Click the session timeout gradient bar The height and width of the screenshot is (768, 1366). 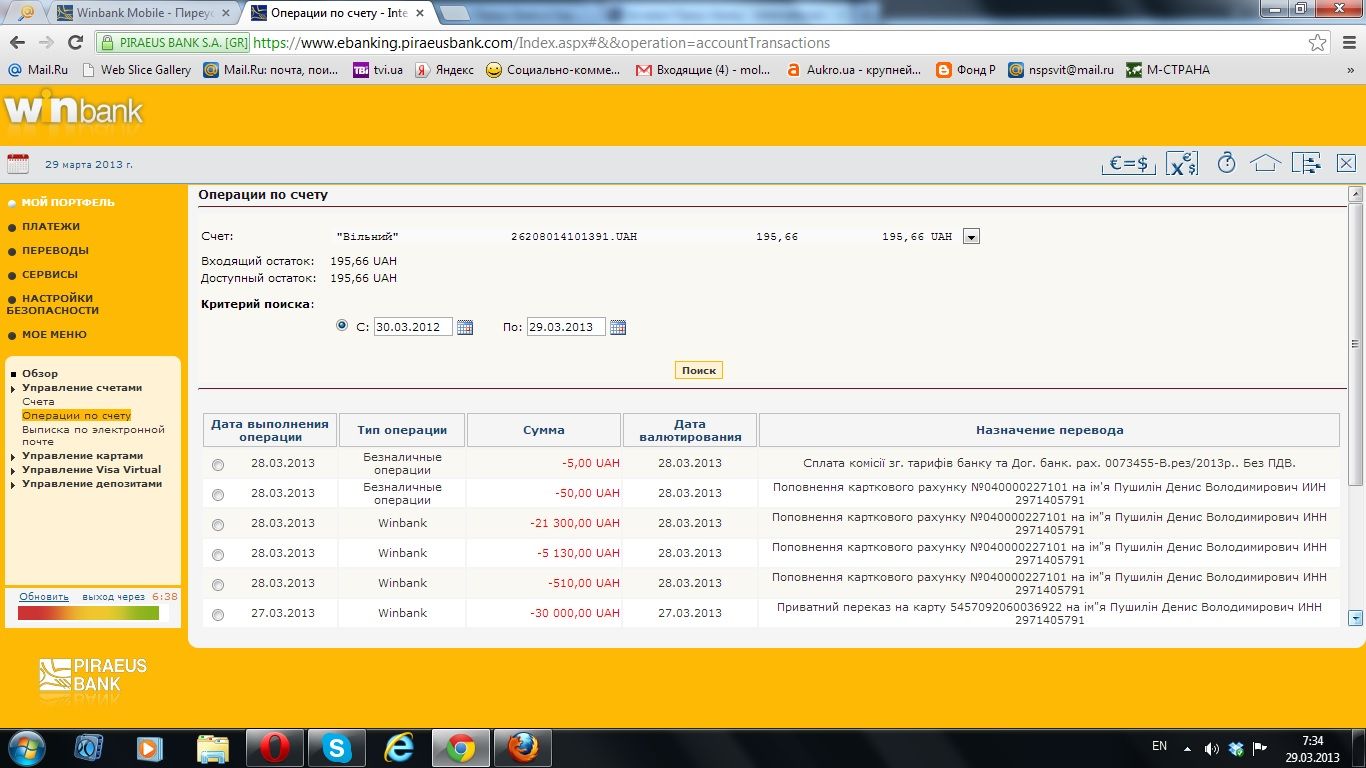click(x=89, y=613)
